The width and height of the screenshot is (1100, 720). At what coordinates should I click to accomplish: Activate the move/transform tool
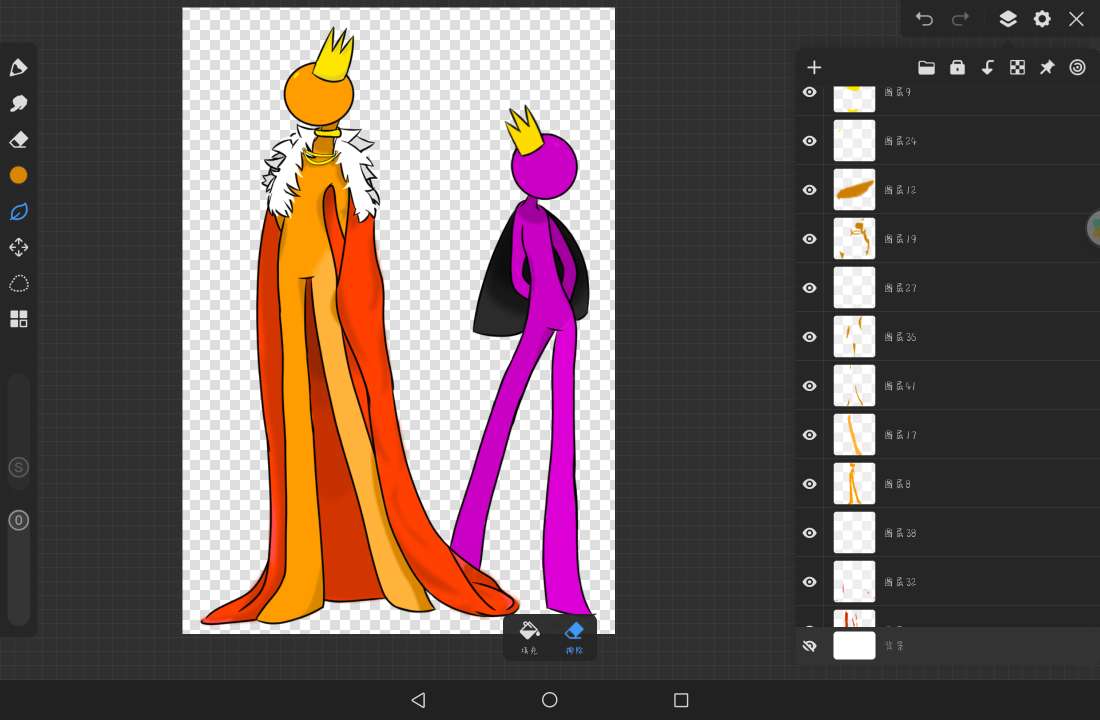click(x=18, y=247)
